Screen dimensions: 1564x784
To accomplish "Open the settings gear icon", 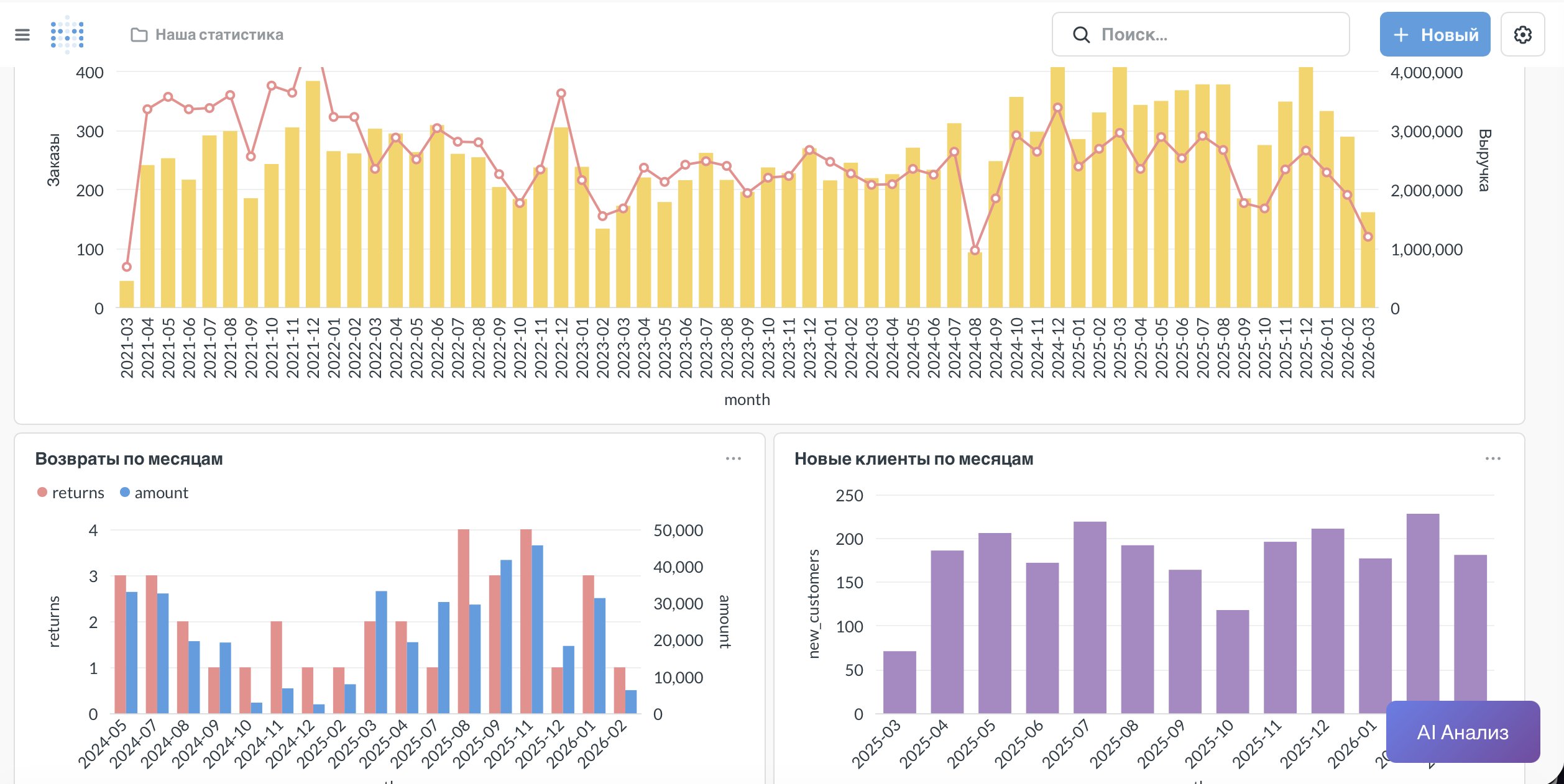I will pyautogui.click(x=1522, y=35).
